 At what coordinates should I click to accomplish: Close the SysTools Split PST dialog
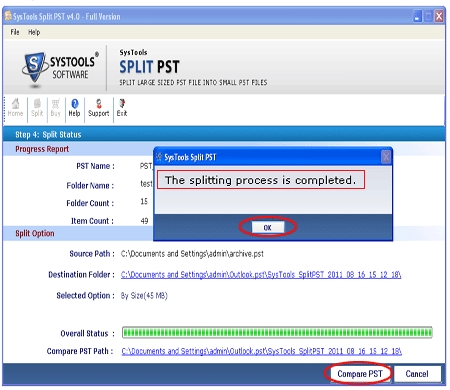(x=386, y=157)
